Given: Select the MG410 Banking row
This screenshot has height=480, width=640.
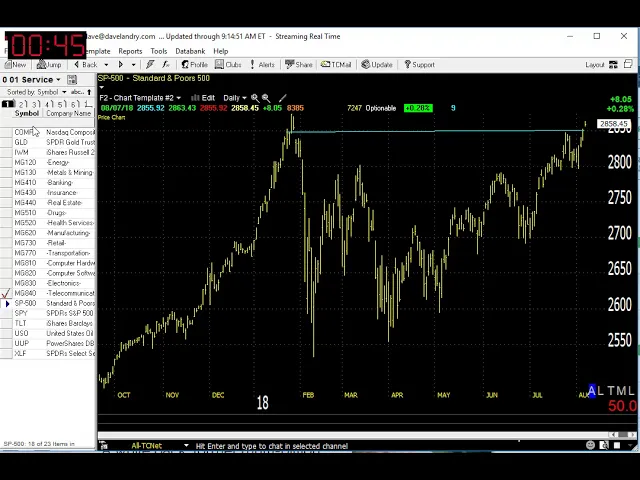Looking at the screenshot, I should pos(48,182).
